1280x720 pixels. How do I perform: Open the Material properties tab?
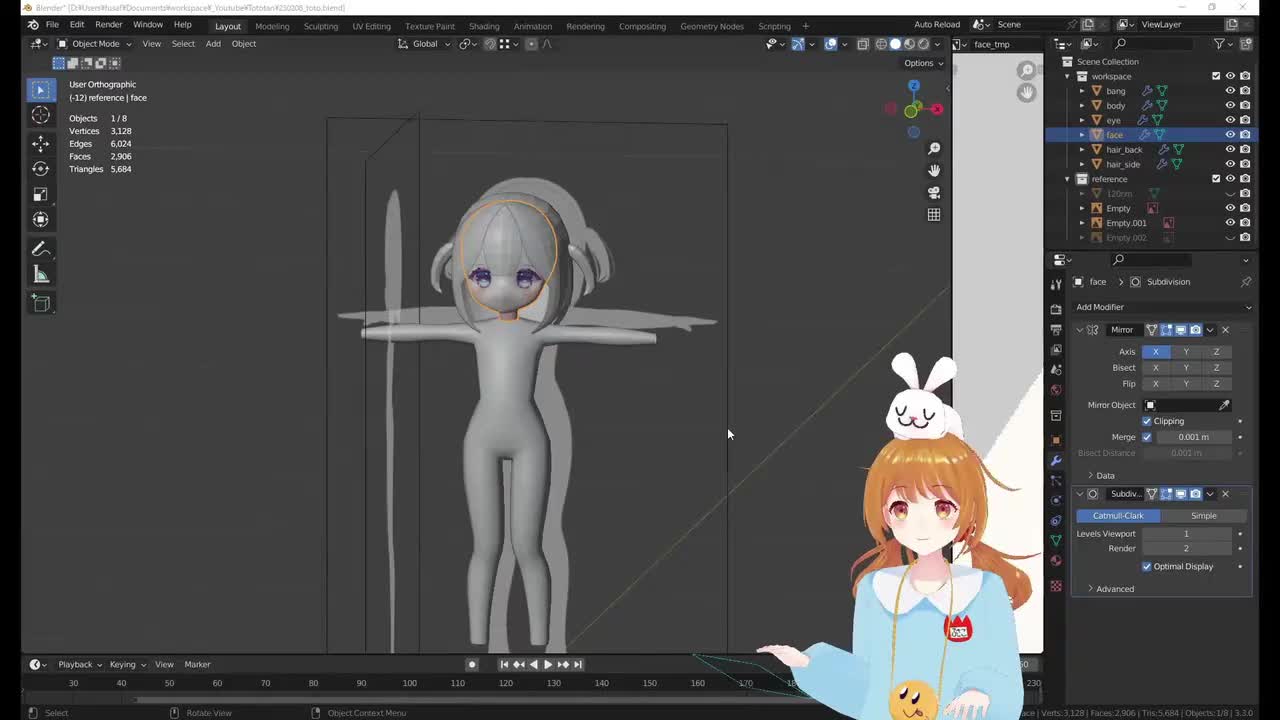click(x=1056, y=560)
